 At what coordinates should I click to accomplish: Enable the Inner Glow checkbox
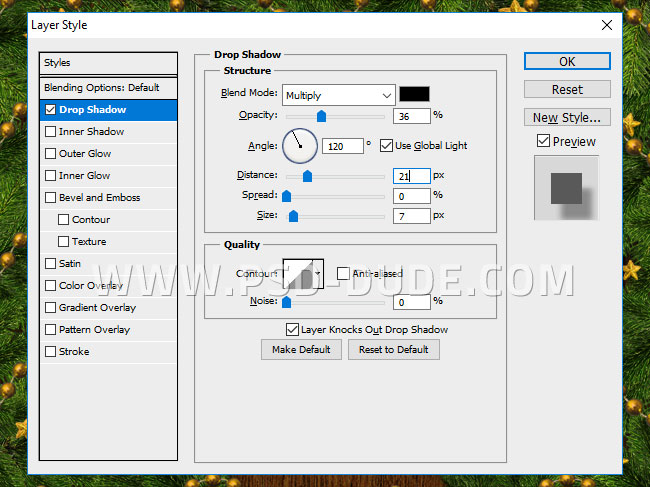[x=51, y=176]
